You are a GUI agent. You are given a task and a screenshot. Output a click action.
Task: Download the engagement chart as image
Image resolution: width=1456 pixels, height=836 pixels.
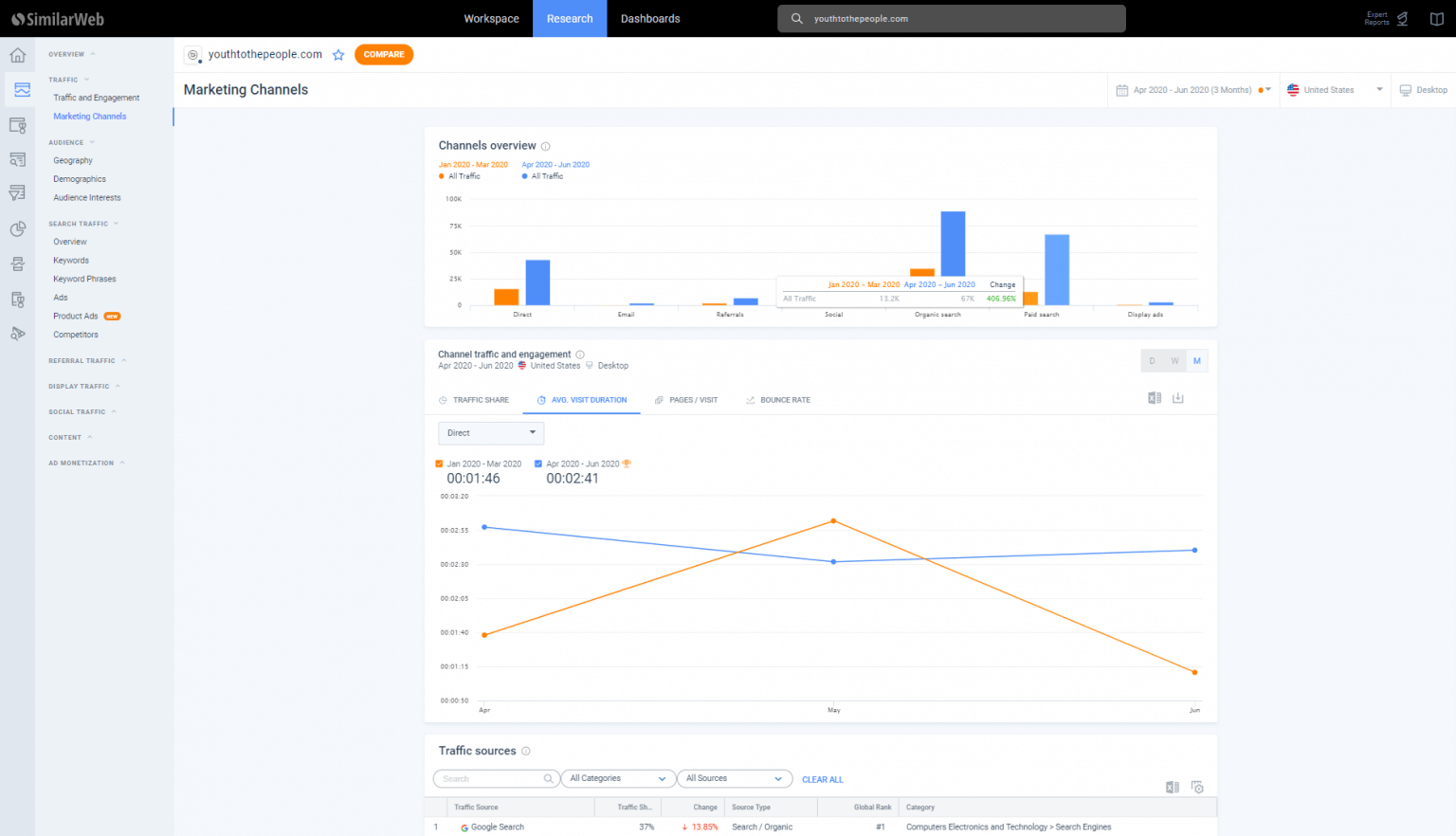1178,398
